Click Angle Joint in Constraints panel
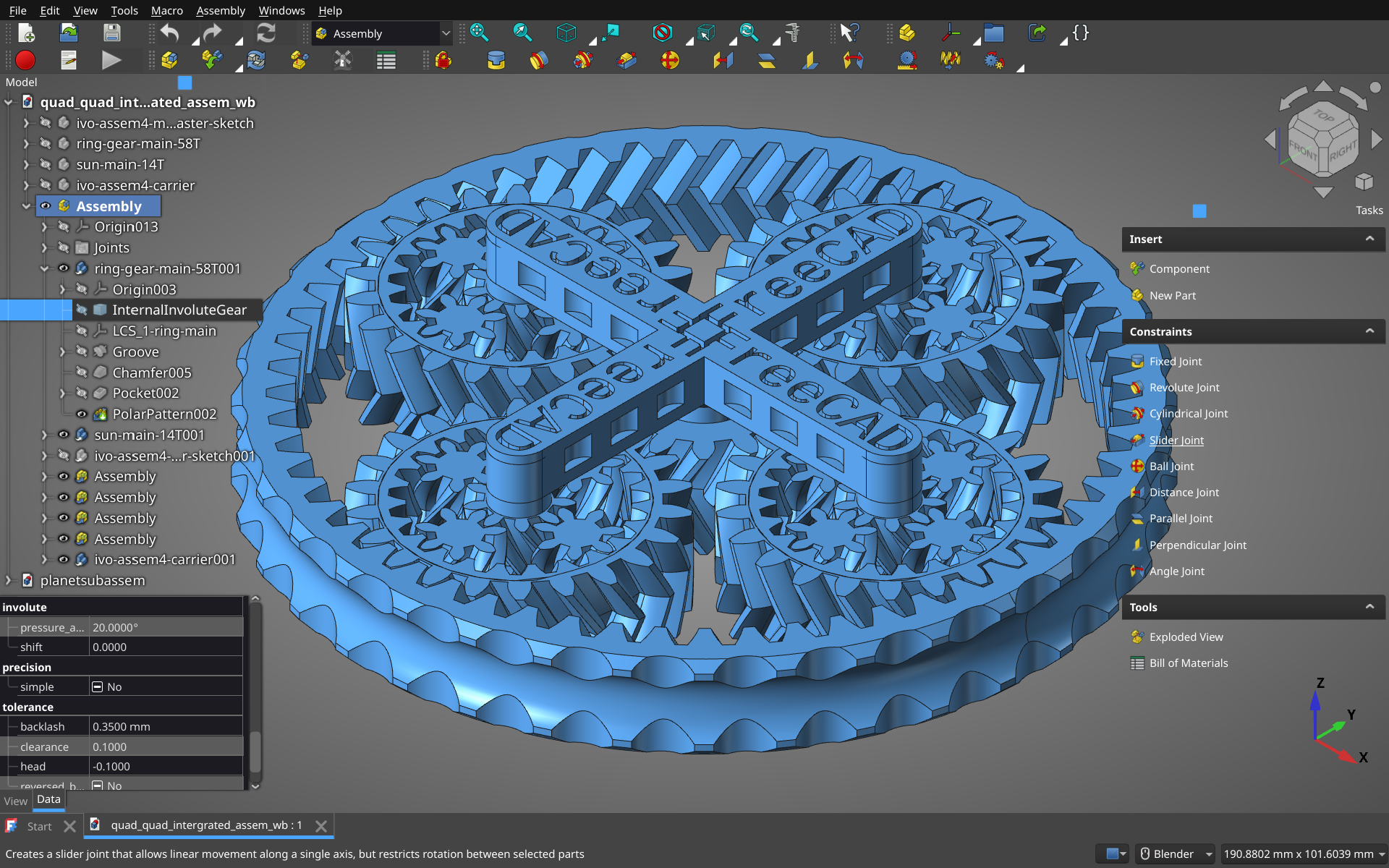Screen dimensions: 1389x868 pos(1176,571)
